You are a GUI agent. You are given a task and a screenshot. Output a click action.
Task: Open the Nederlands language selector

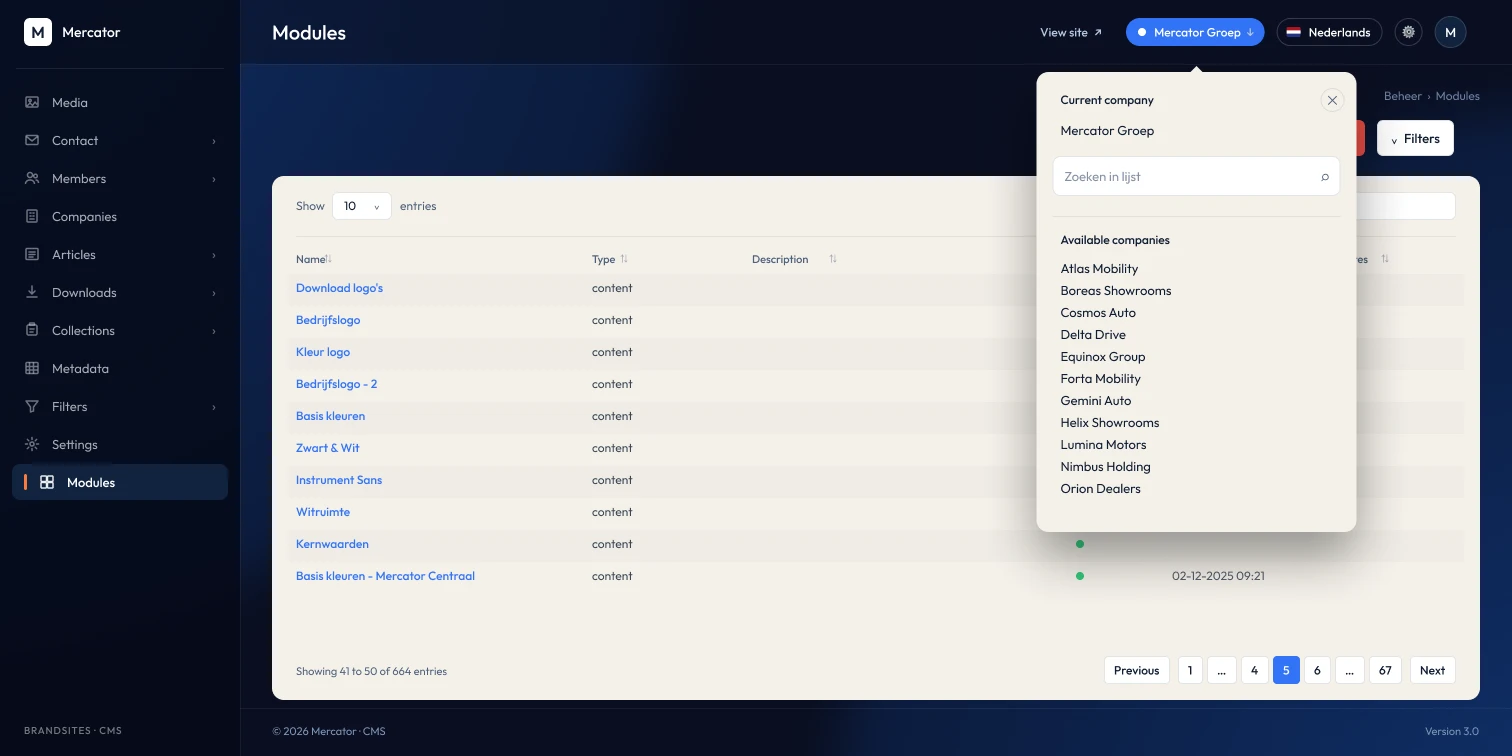coord(1329,32)
